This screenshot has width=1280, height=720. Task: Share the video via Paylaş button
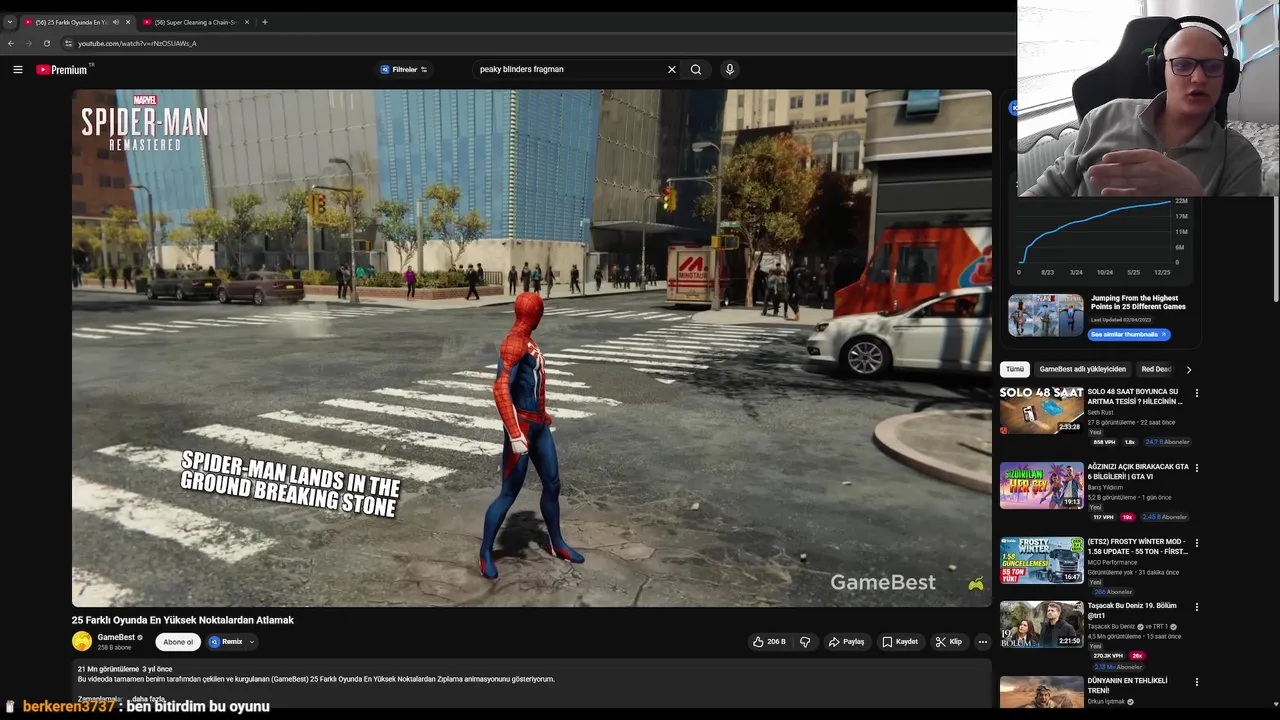point(846,642)
